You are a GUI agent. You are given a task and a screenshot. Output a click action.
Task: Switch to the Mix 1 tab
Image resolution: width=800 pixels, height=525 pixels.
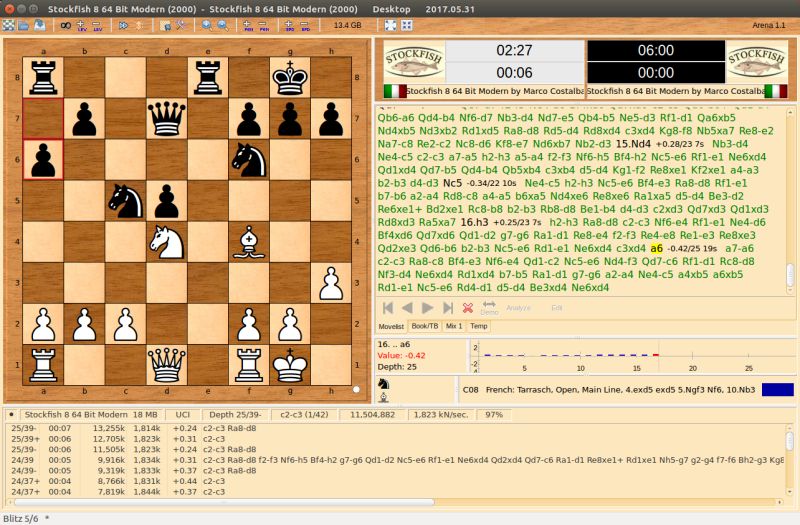point(454,326)
